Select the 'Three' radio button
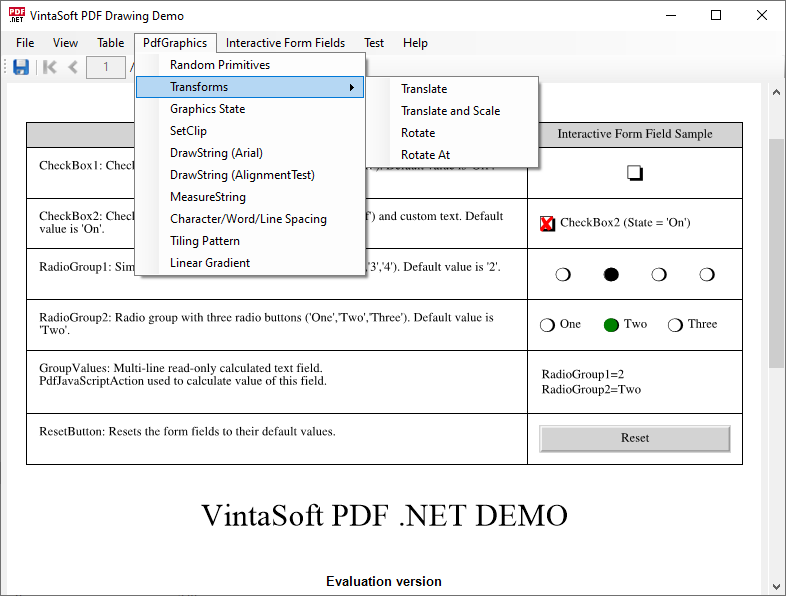This screenshot has width=786, height=596. [675, 325]
